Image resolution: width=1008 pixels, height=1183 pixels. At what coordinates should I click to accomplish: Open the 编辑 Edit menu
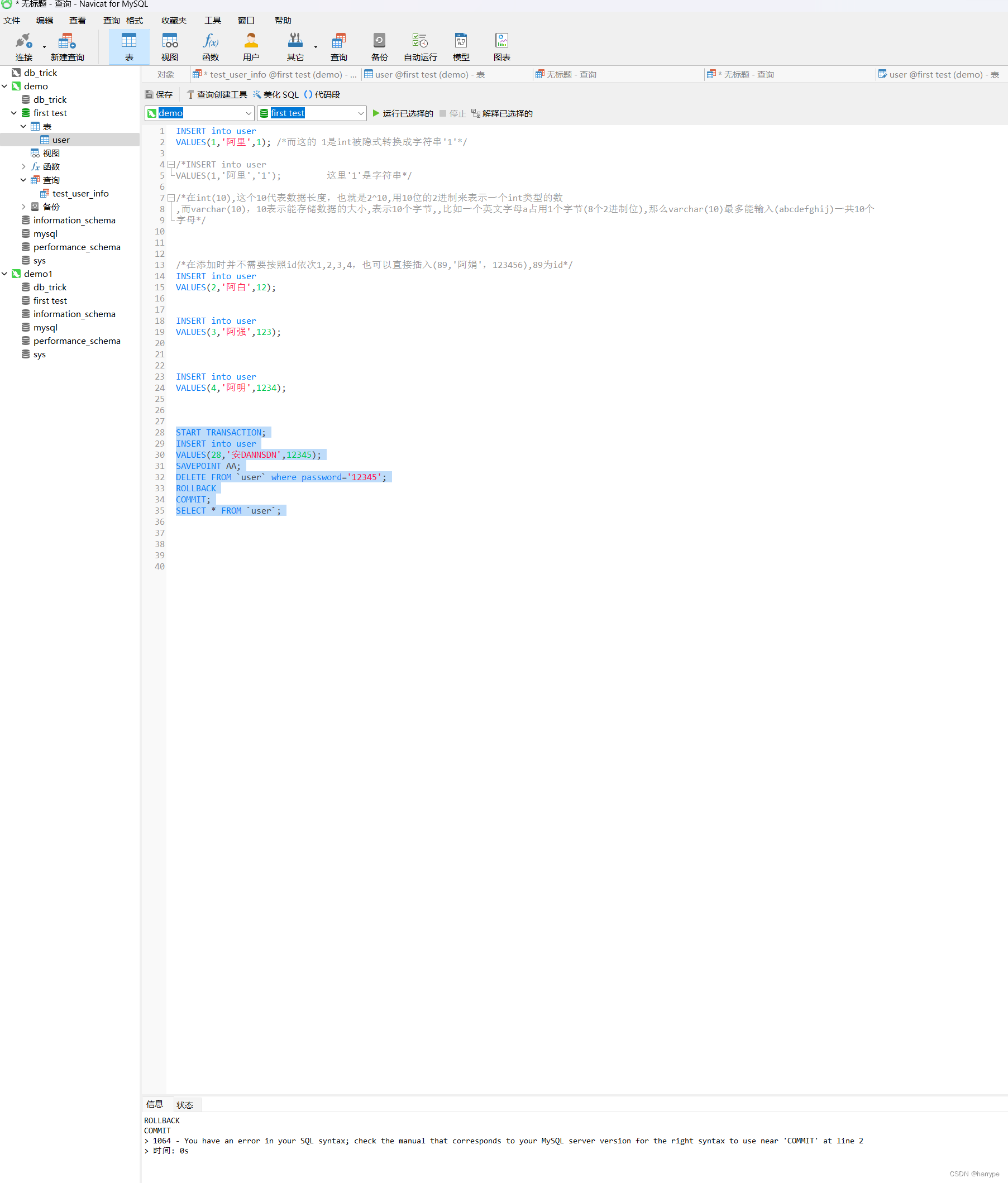45,21
